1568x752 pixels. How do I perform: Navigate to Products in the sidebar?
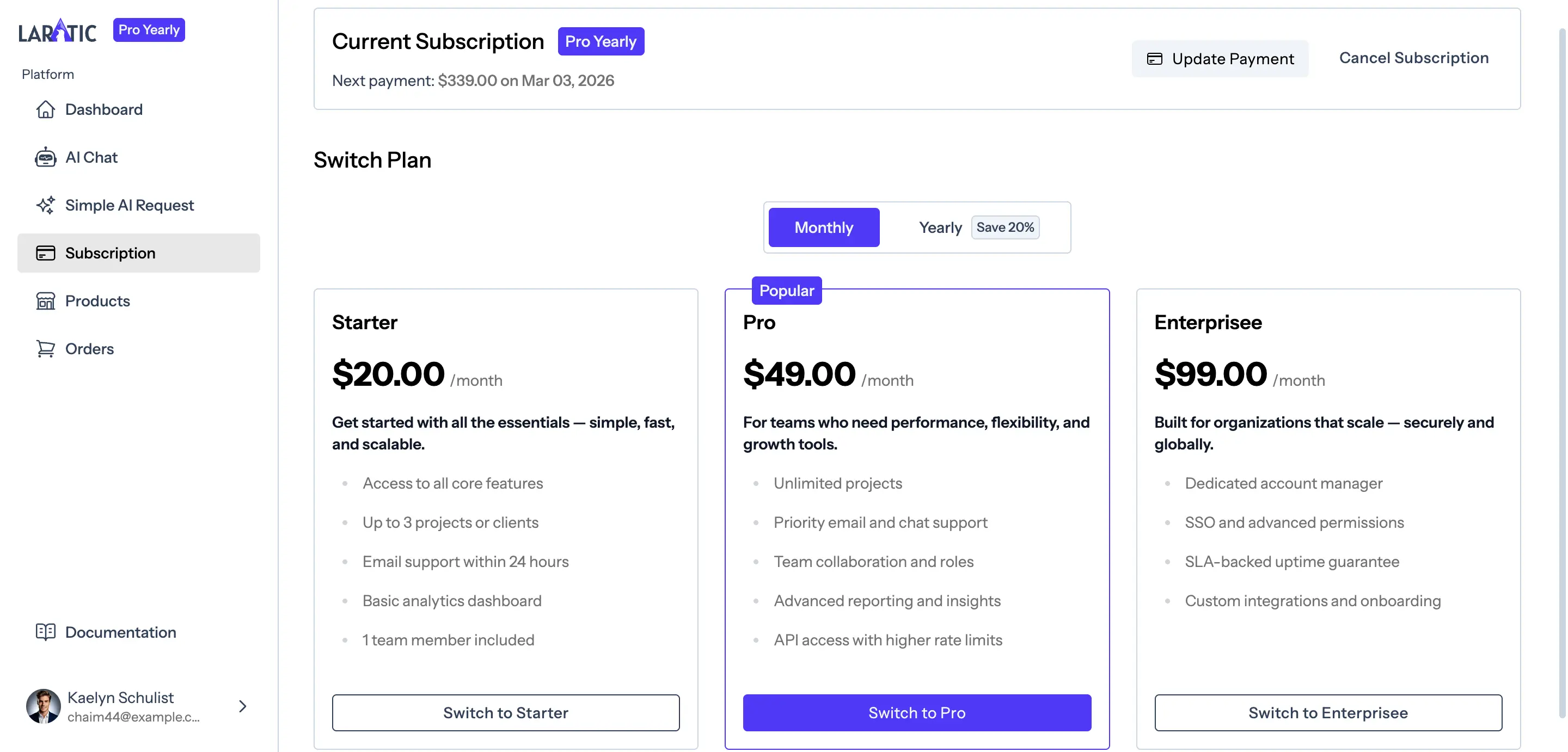tap(97, 301)
